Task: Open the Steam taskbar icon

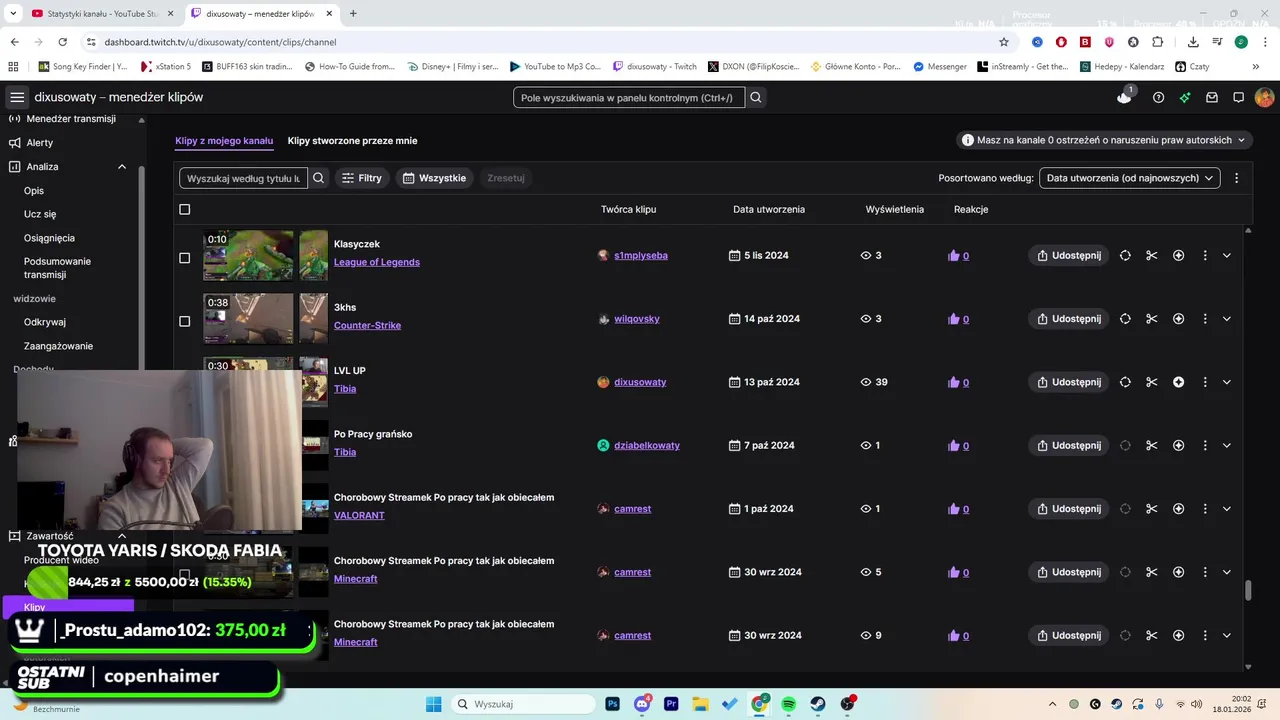Action: point(818,704)
